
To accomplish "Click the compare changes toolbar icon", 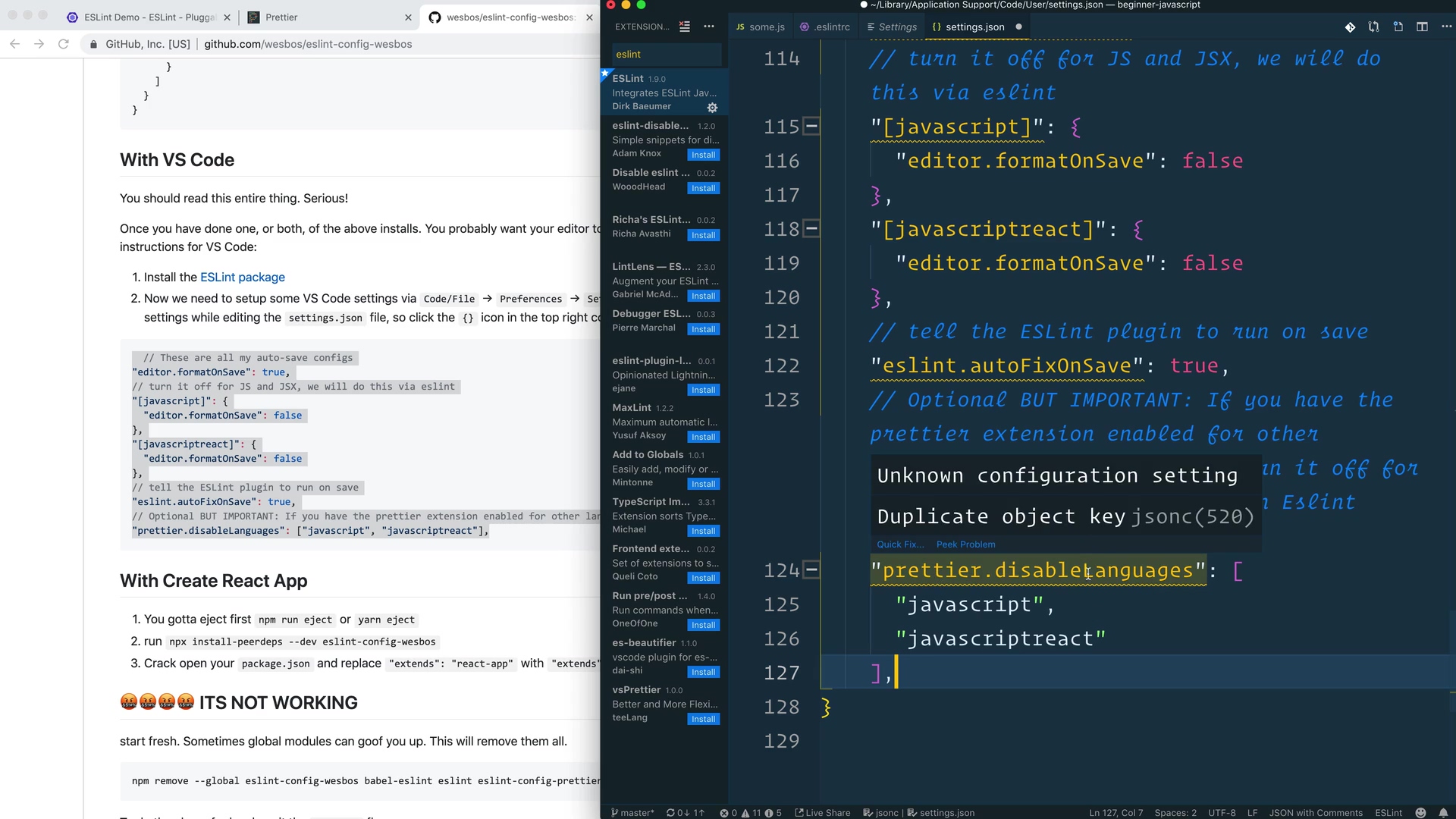I will point(1373,27).
